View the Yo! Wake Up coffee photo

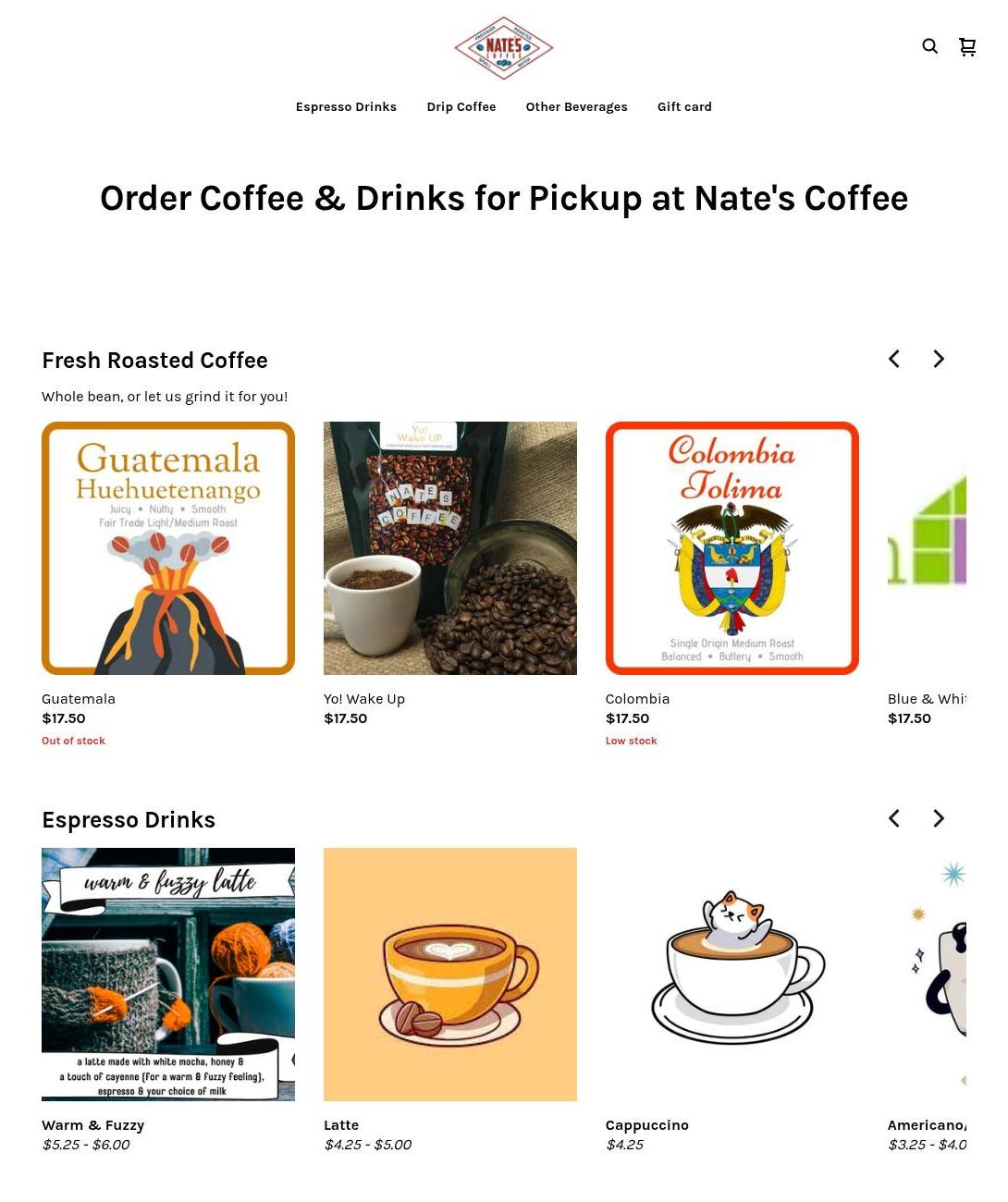450,548
